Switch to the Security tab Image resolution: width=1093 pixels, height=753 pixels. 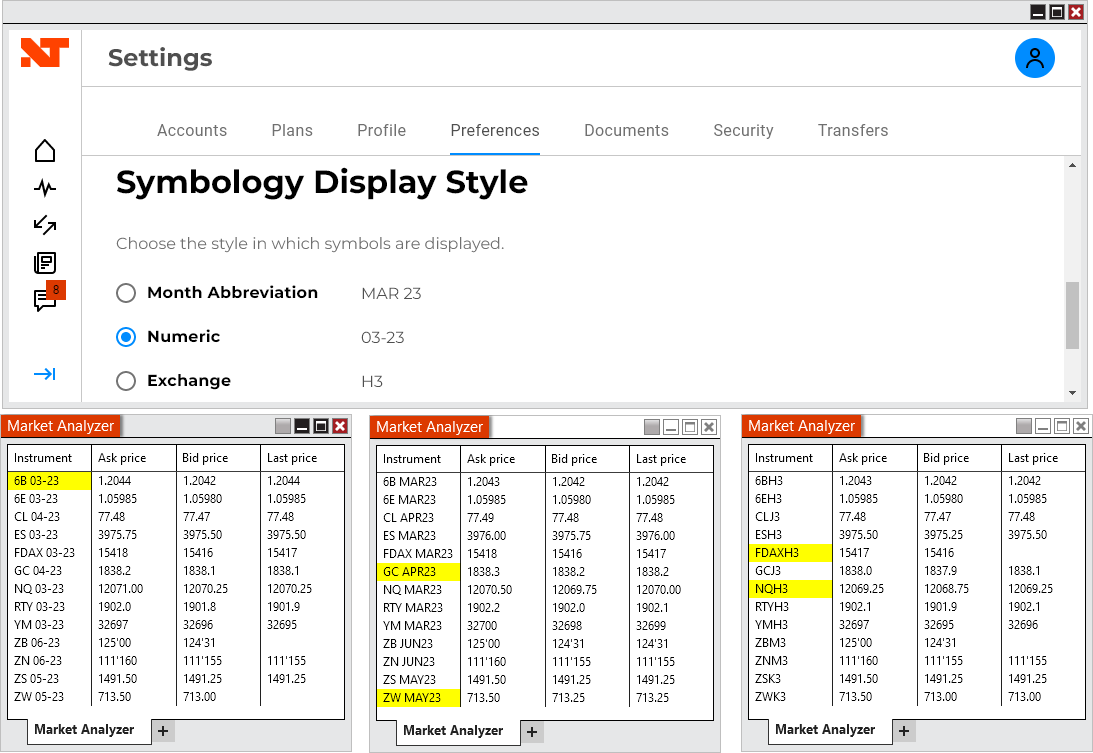click(x=743, y=131)
